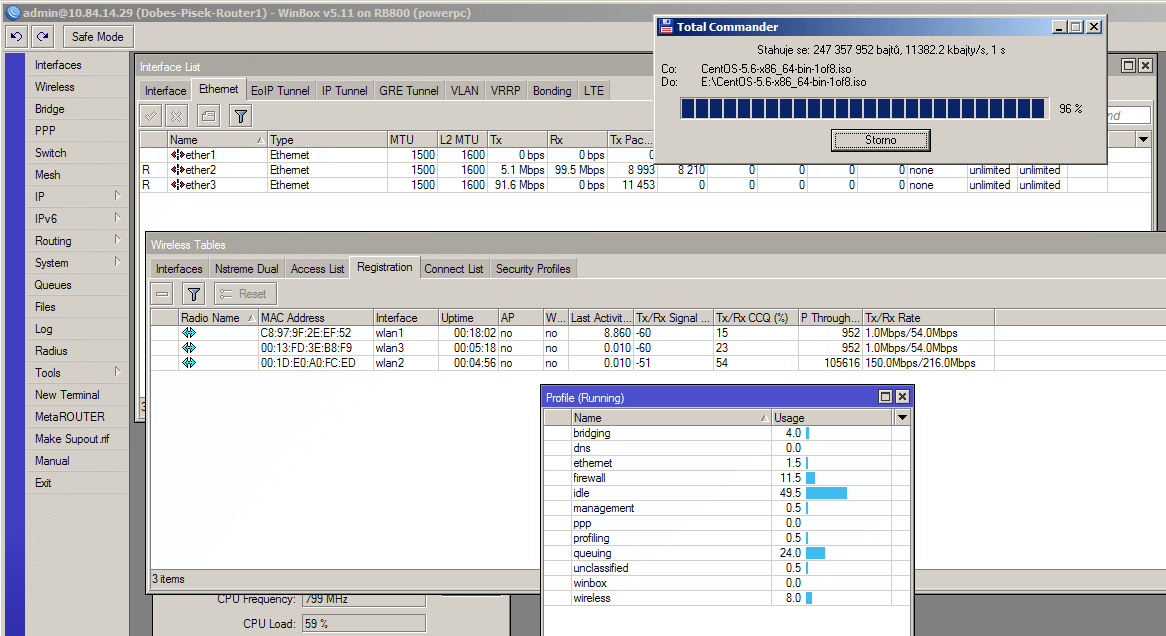Expand the Tools submenu arrow
The width and height of the screenshot is (1166, 636).
pyautogui.click(x=117, y=372)
